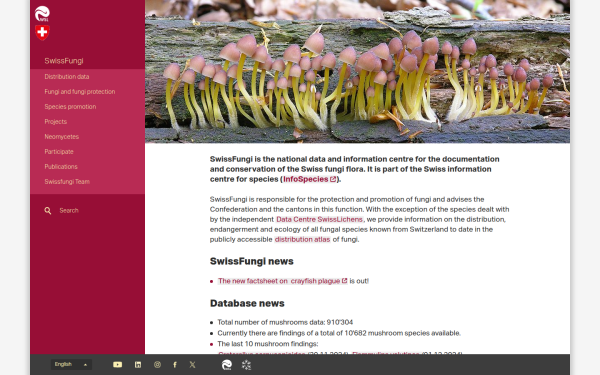Click the mushroom banner photo

point(357,72)
